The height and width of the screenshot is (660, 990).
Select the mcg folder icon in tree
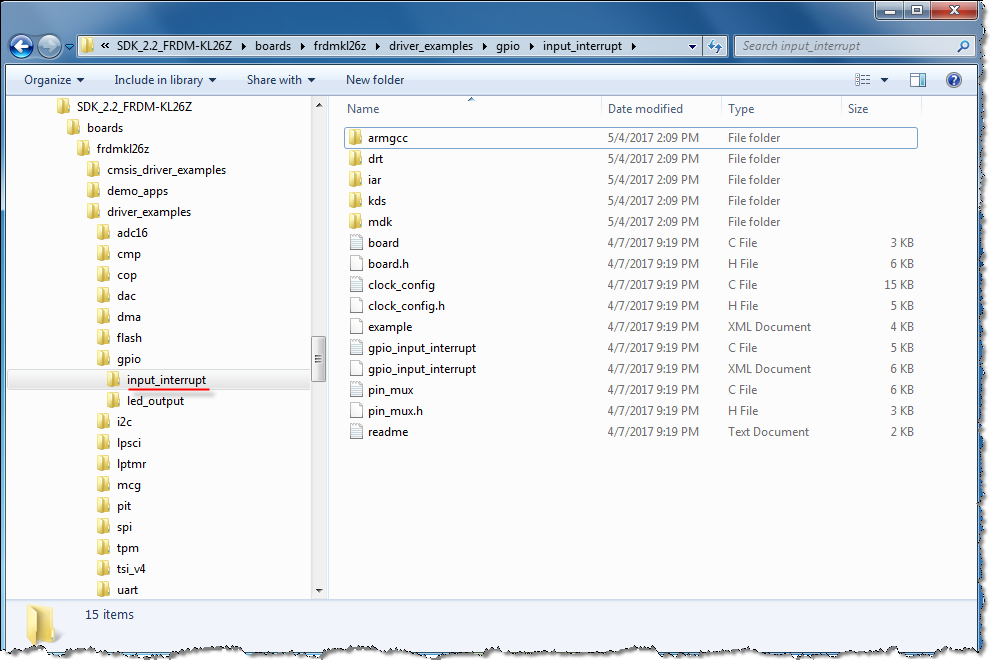104,485
